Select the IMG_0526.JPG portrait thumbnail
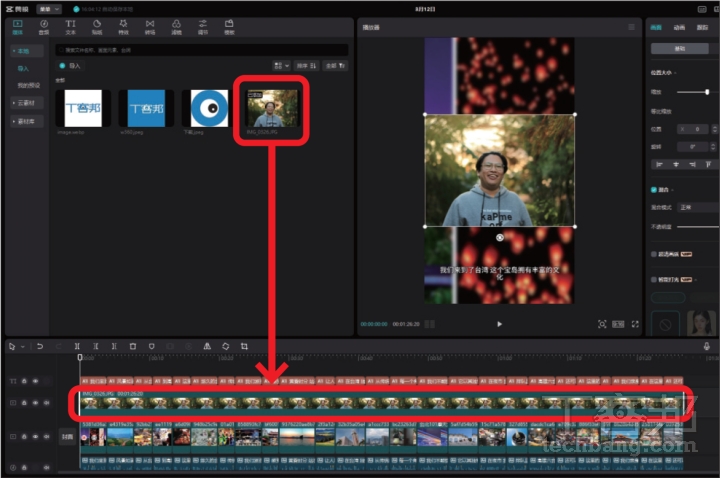 pyautogui.click(x=273, y=108)
